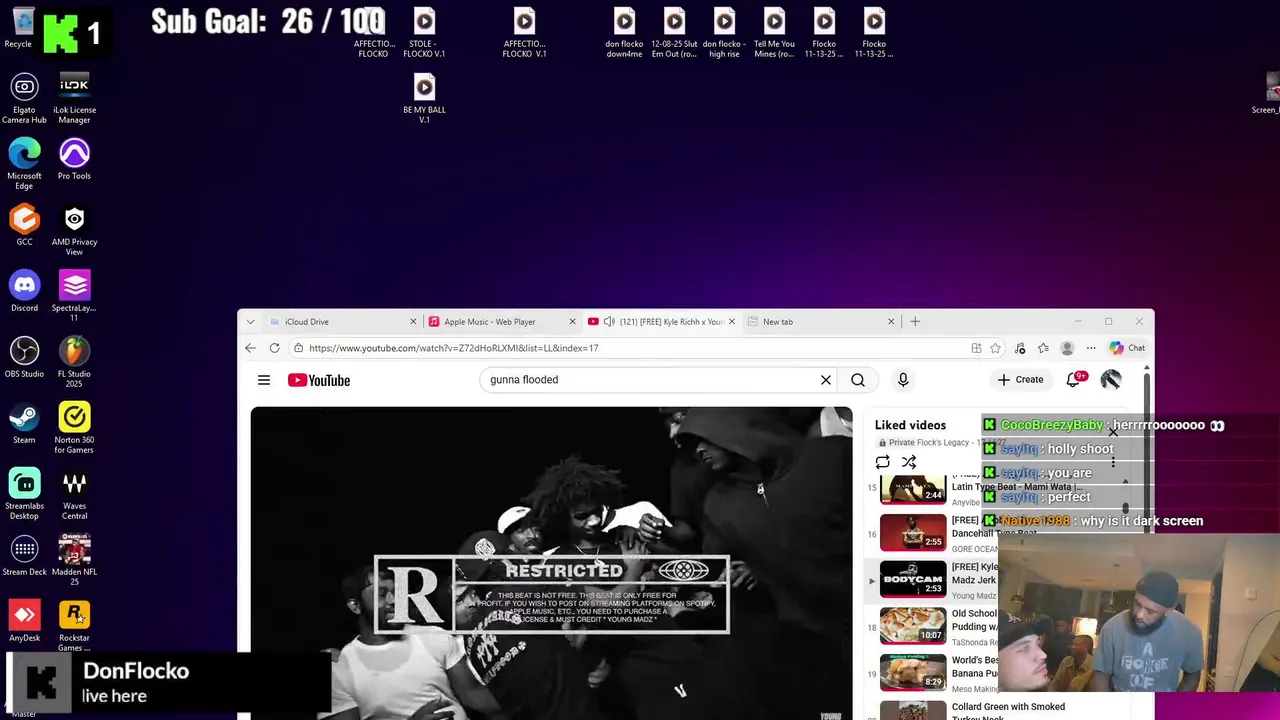
Task: Switch to the New tab page
Action: tap(820, 322)
